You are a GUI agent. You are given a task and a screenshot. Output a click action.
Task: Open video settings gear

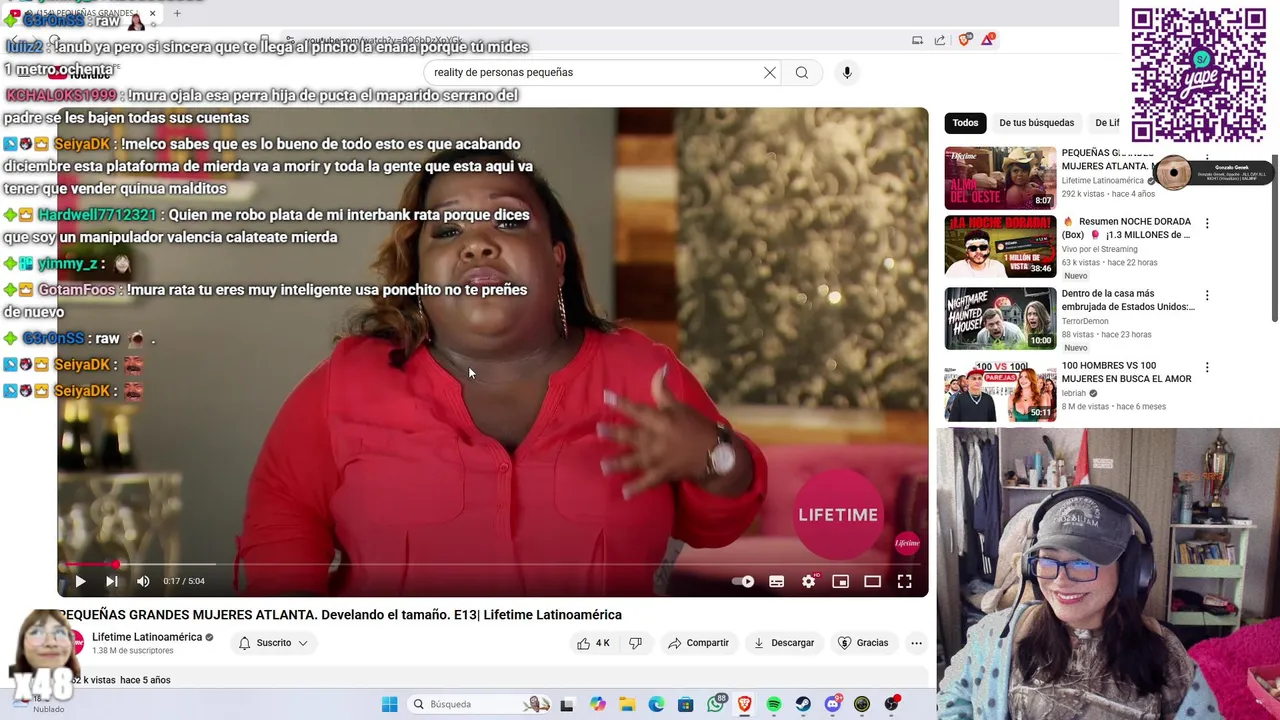[809, 581]
